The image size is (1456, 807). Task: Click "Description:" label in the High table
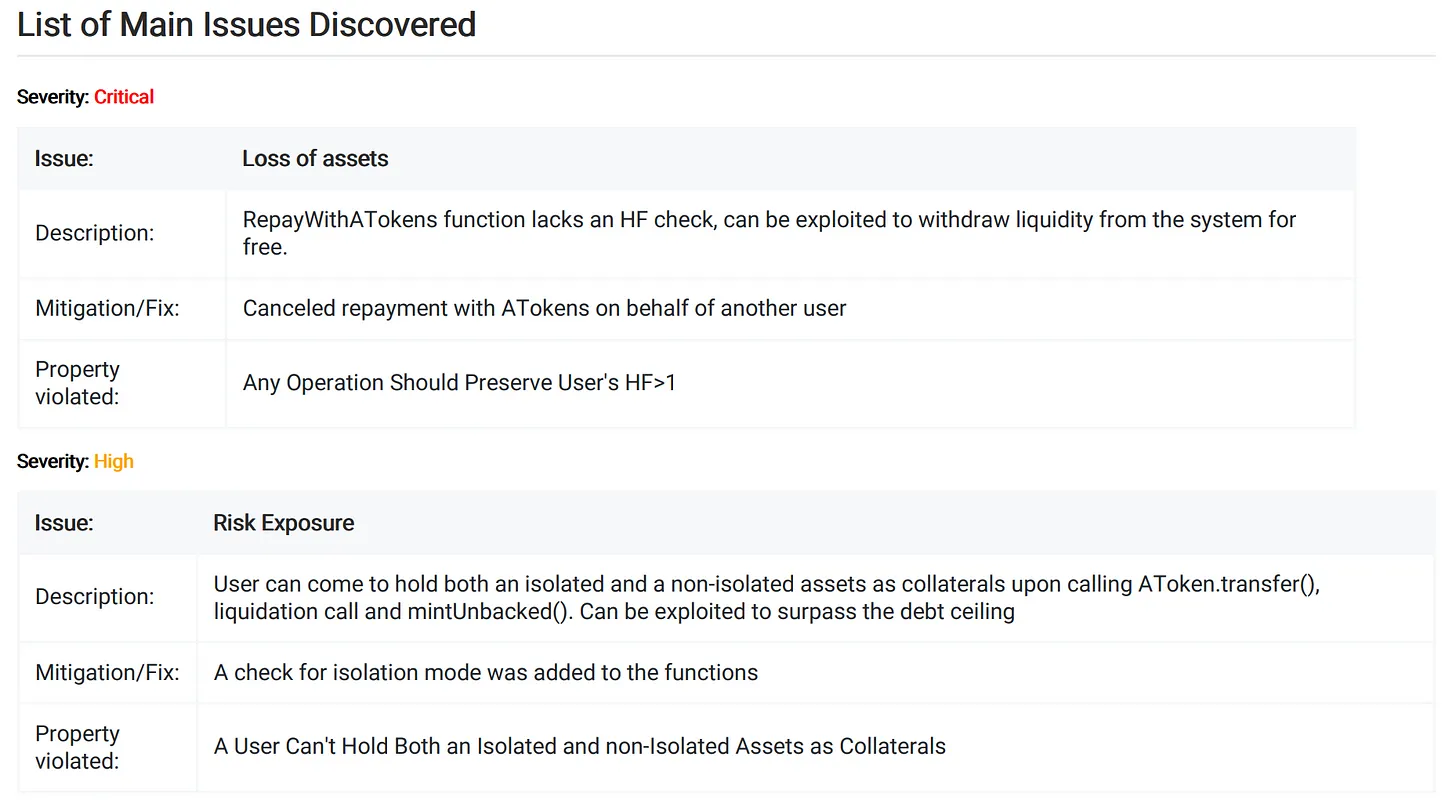94,597
